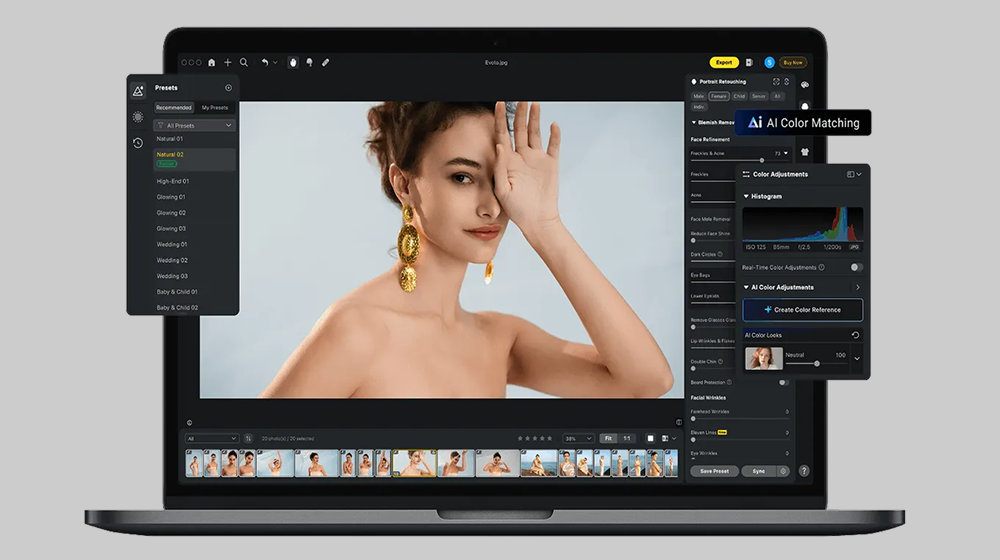Switch to the My Presets tab
This screenshot has width=1000, height=560.
(x=215, y=108)
